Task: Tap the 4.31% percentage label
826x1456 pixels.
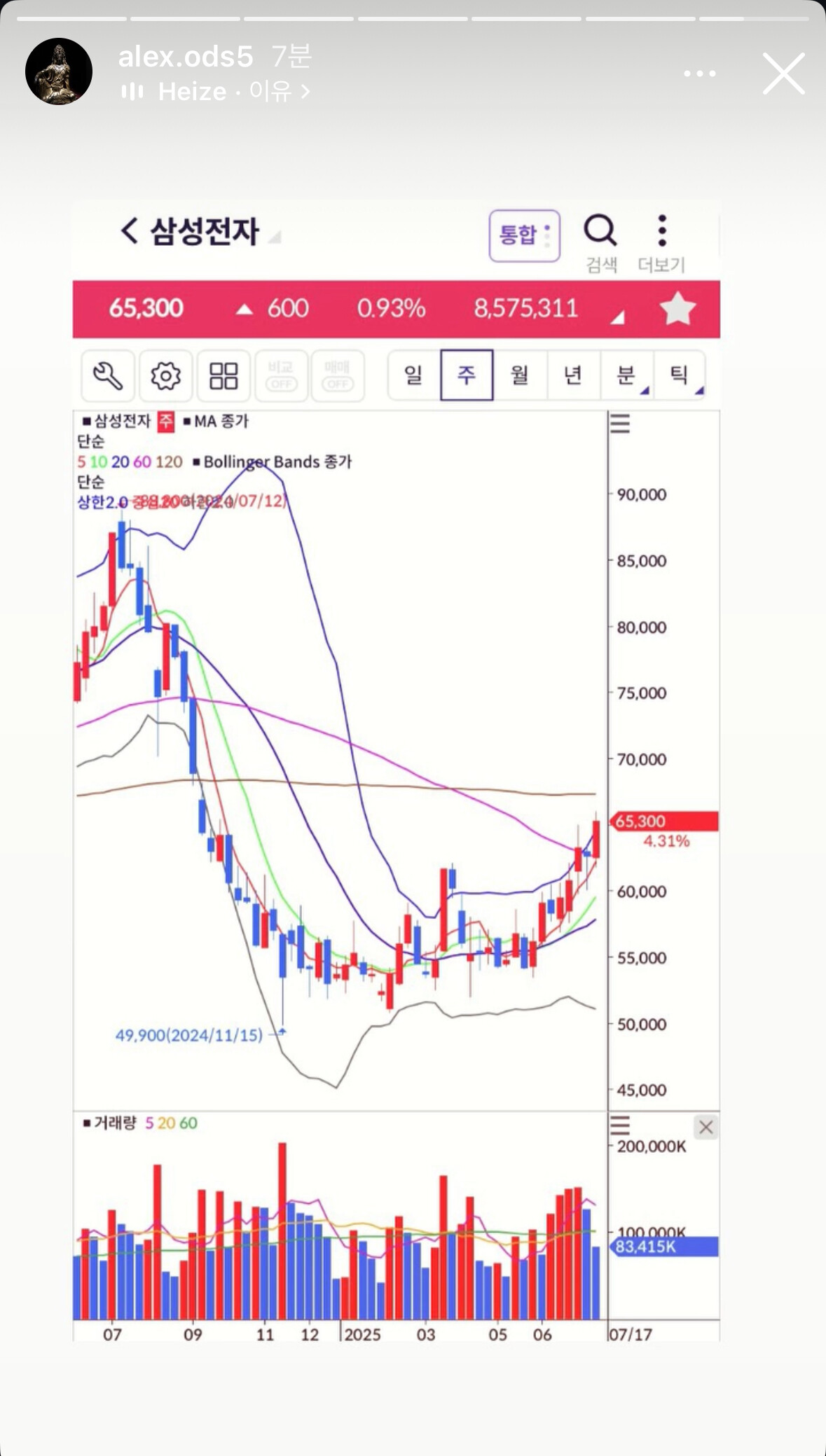Action: pyautogui.click(x=666, y=840)
